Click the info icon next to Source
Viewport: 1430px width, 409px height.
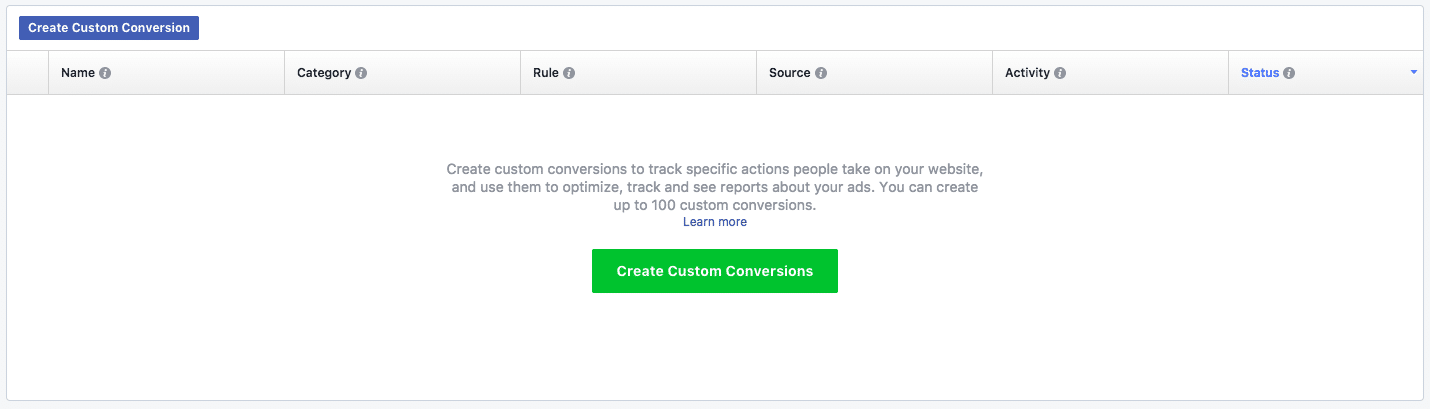click(x=821, y=73)
